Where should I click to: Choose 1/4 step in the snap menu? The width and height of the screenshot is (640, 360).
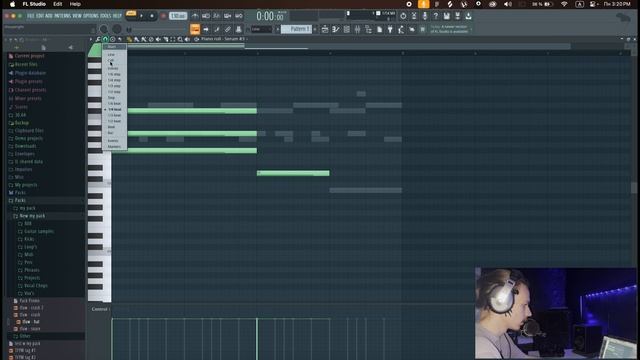(114, 80)
